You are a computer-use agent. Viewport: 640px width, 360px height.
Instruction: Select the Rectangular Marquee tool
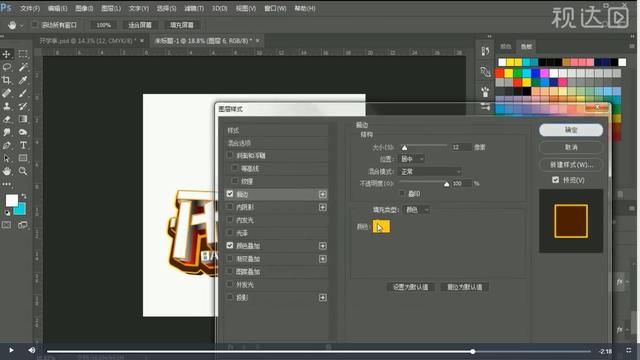click(x=23, y=54)
